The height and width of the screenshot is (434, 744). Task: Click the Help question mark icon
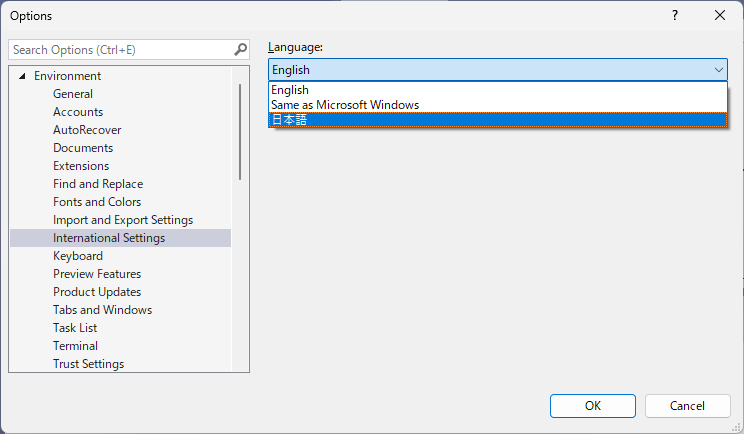pyautogui.click(x=675, y=15)
